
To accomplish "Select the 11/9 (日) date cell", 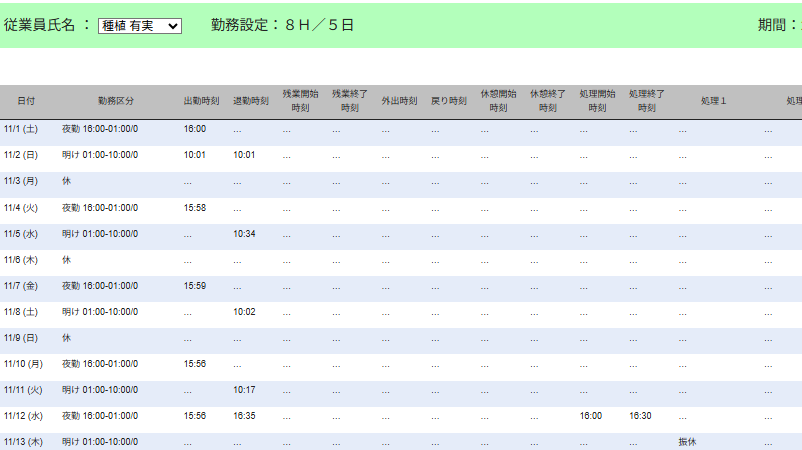I will (21, 337).
